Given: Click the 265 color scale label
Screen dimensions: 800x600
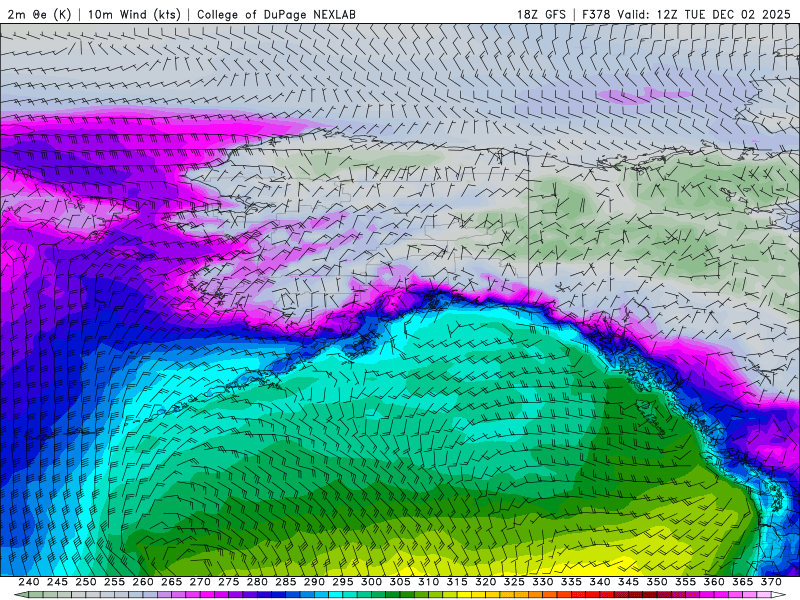Looking at the screenshot, I should click(171, 582).
